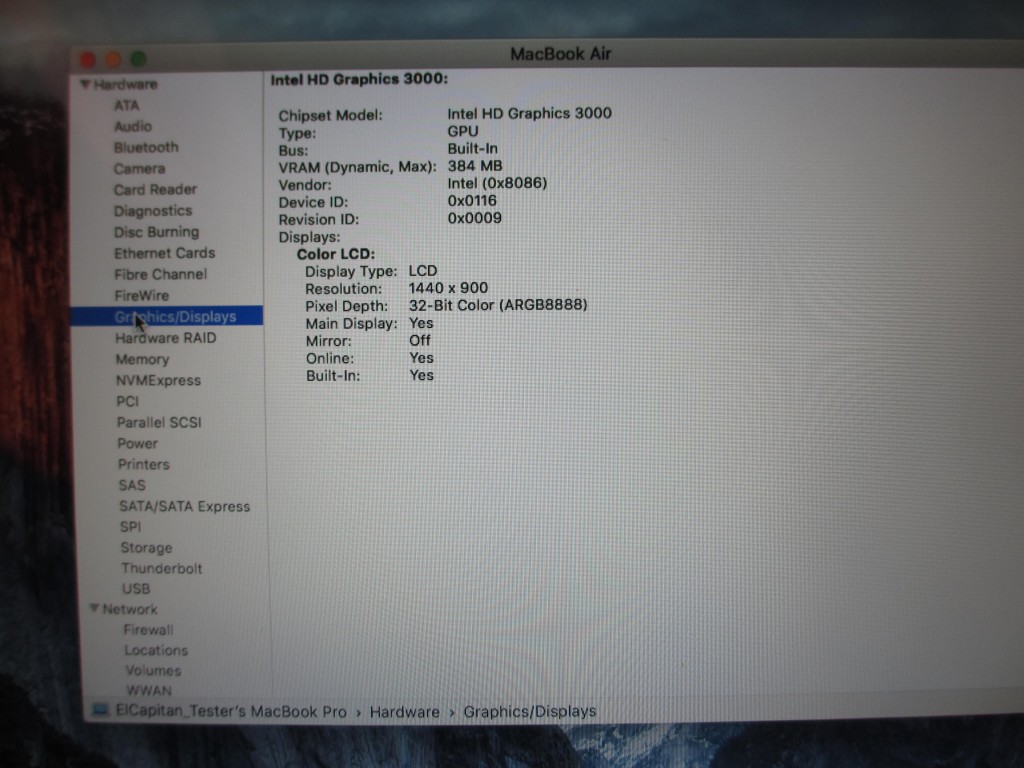The height and width of the screenshot is (768, 1024).
Task: Select Diagnostics in the sidebar
Action: coord(153,211)
